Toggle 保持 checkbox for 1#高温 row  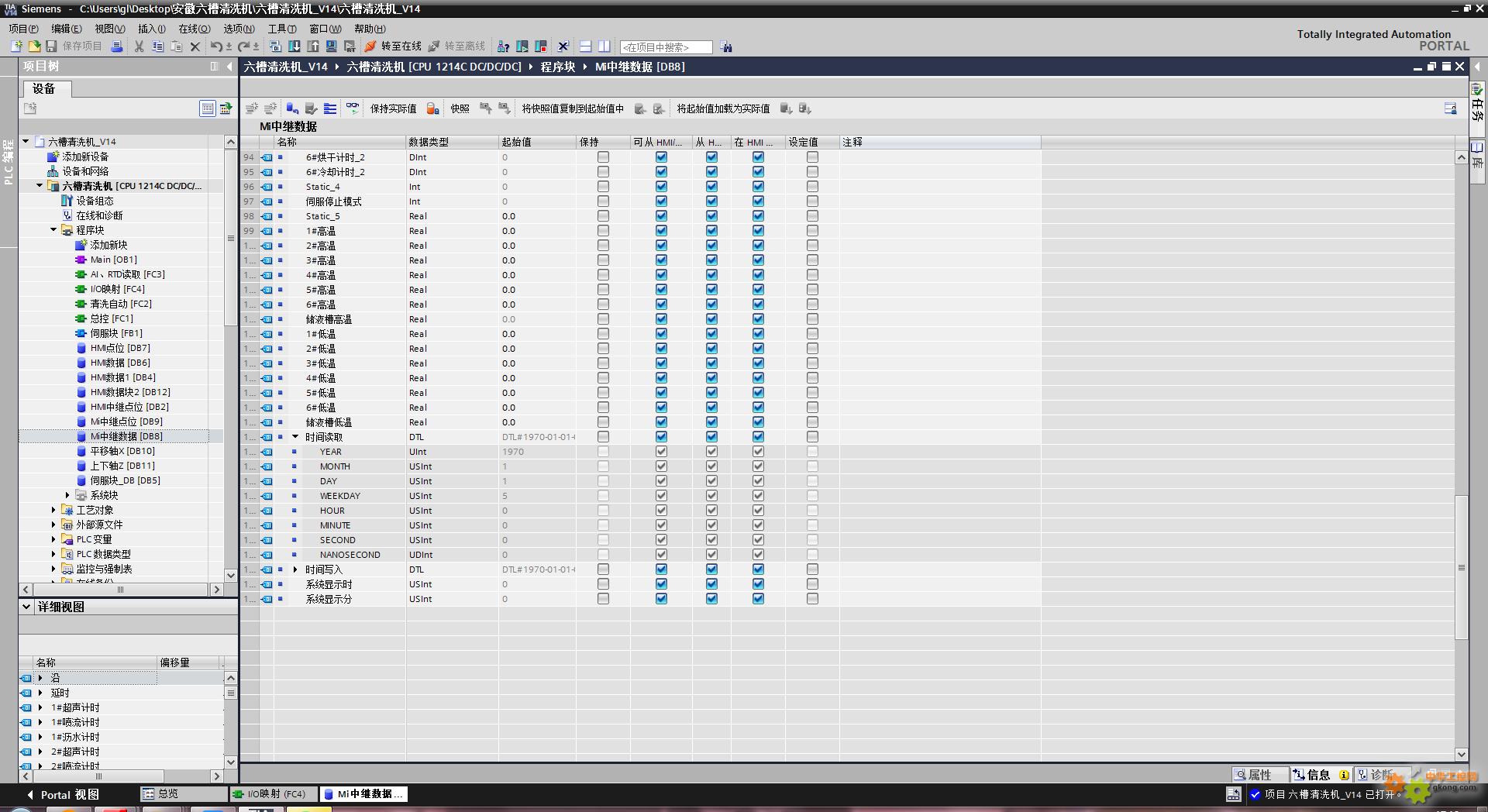pos(603,231)
